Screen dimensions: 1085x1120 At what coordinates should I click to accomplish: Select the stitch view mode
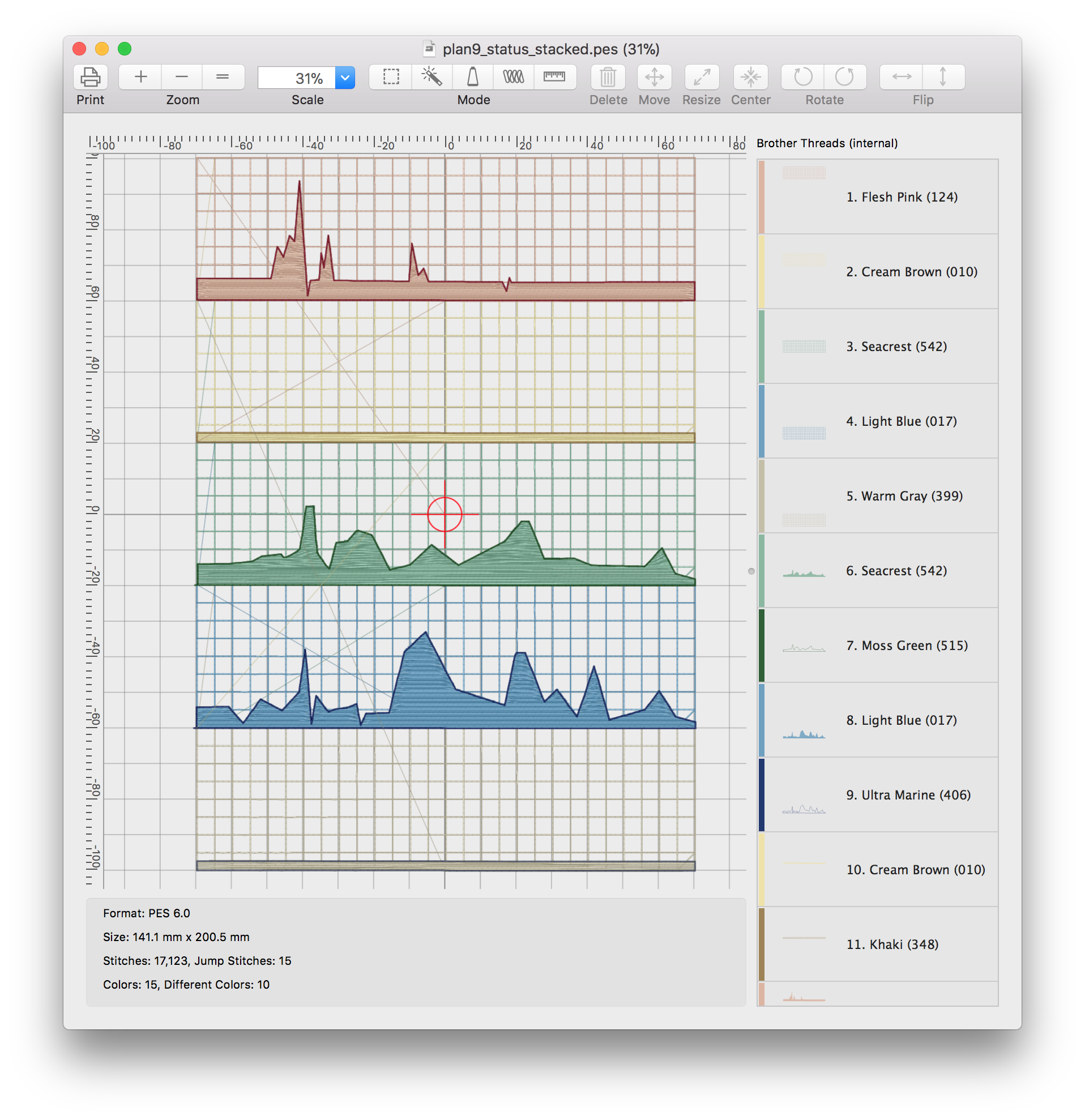[x=513, y=77]
